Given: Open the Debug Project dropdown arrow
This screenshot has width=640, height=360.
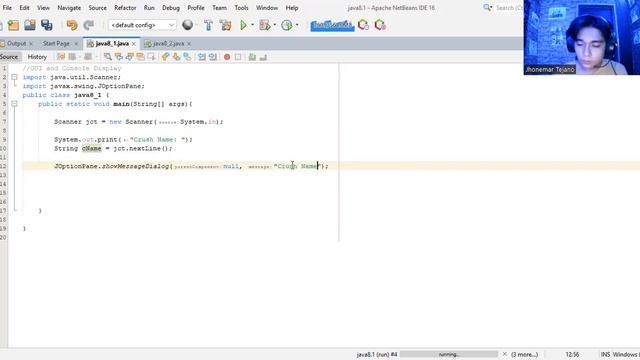Looking at the screenshot, I should pyautogui.click(x=274, y=25).
